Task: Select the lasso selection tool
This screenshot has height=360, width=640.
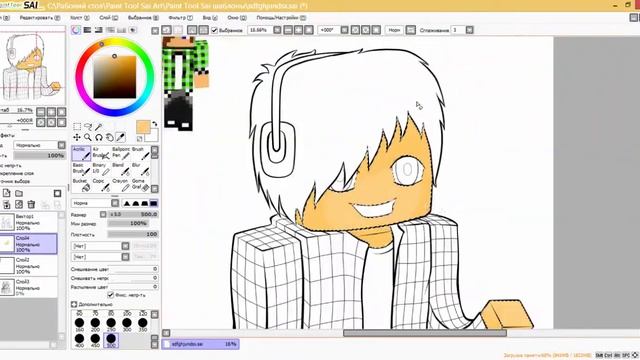Action: 88,127
